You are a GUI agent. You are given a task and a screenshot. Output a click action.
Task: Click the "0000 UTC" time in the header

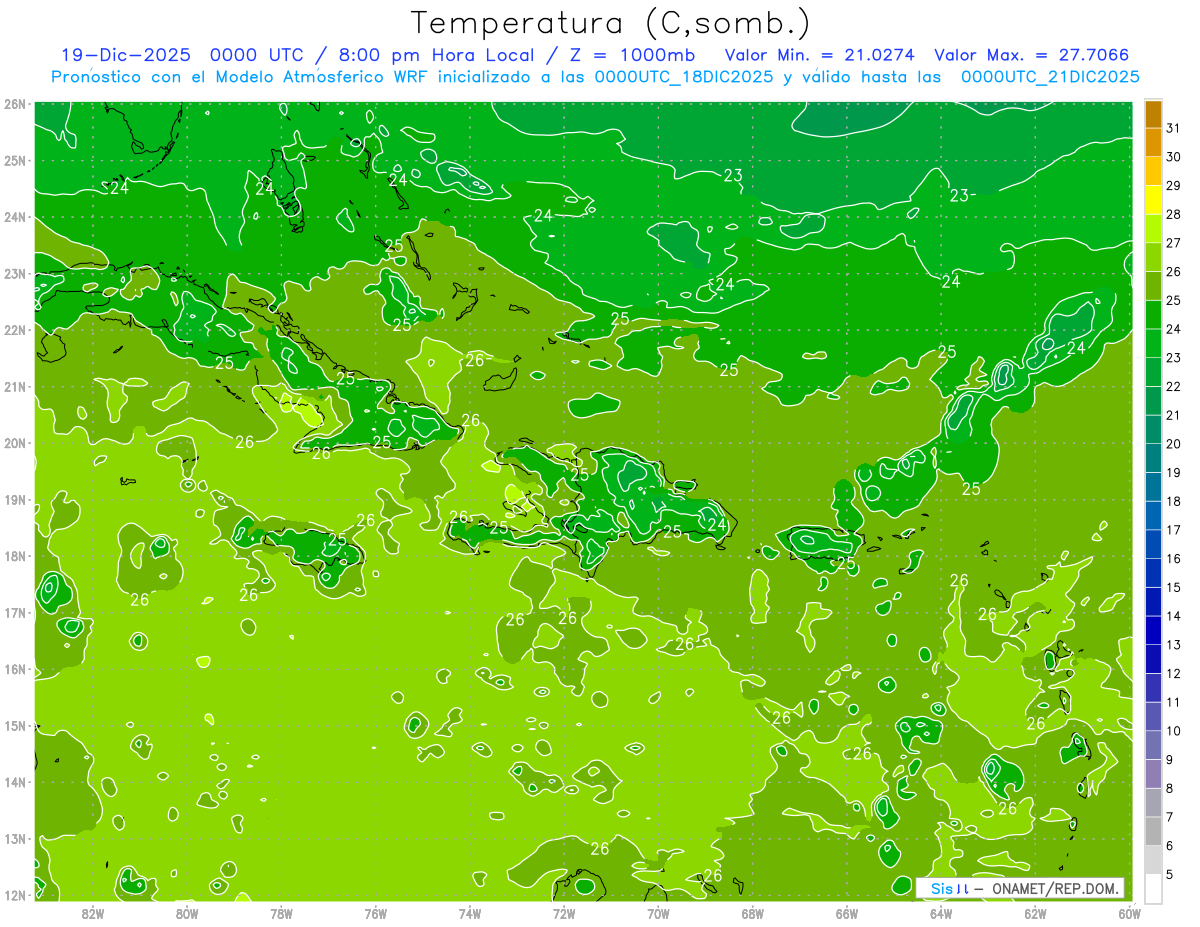257,55
